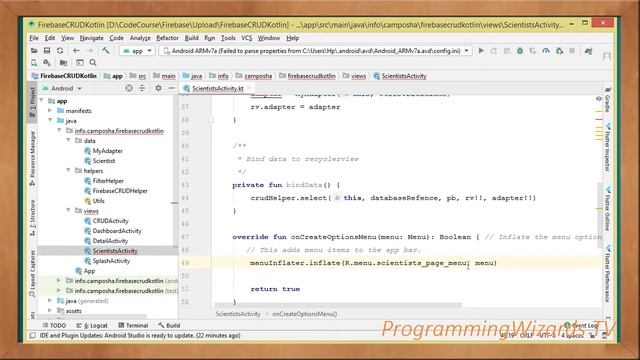Click the Stop app square icon
Image resolution: width=640 pixels, height=360 pixels.
coord(572,51)
